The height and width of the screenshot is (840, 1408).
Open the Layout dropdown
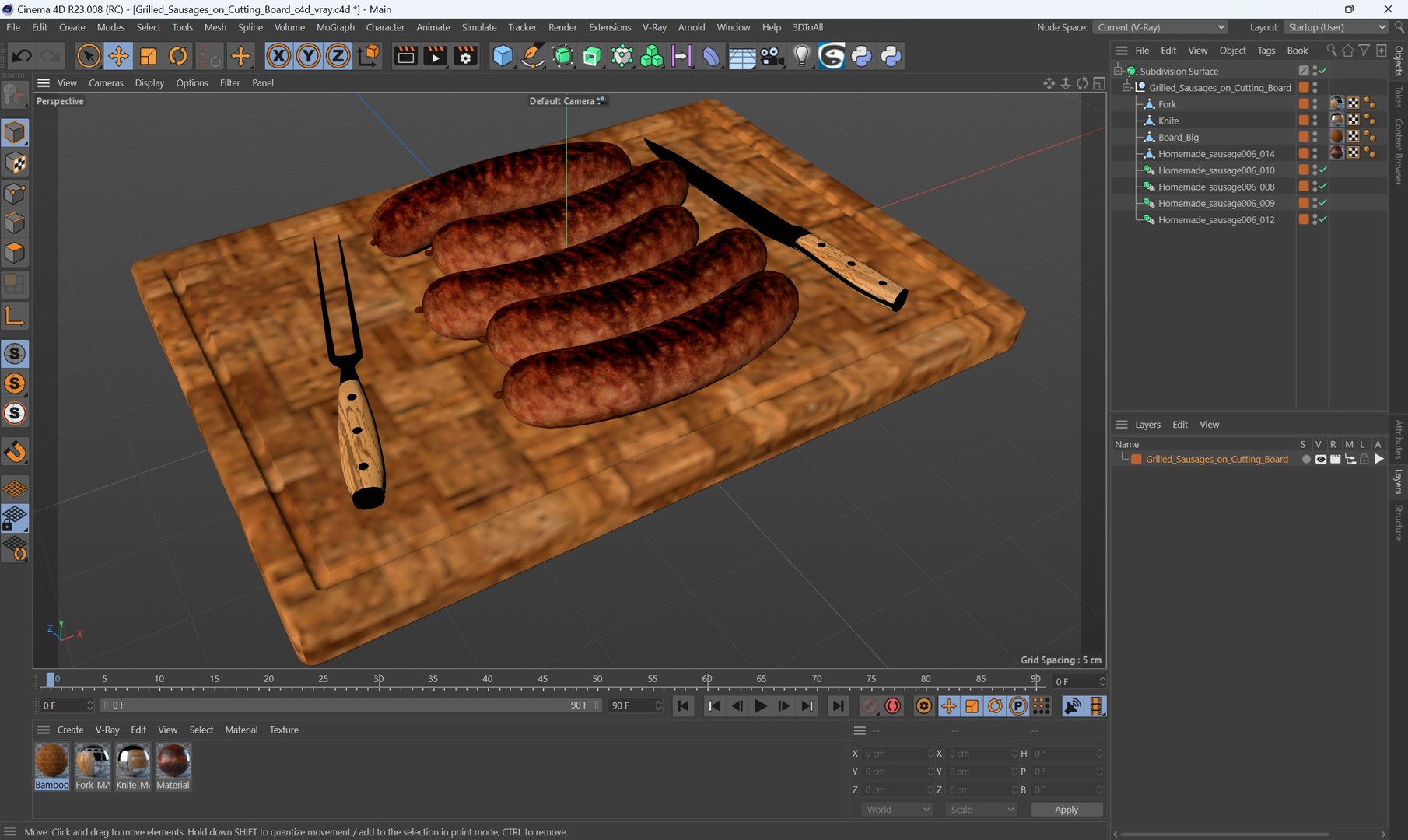(1335, 27)
